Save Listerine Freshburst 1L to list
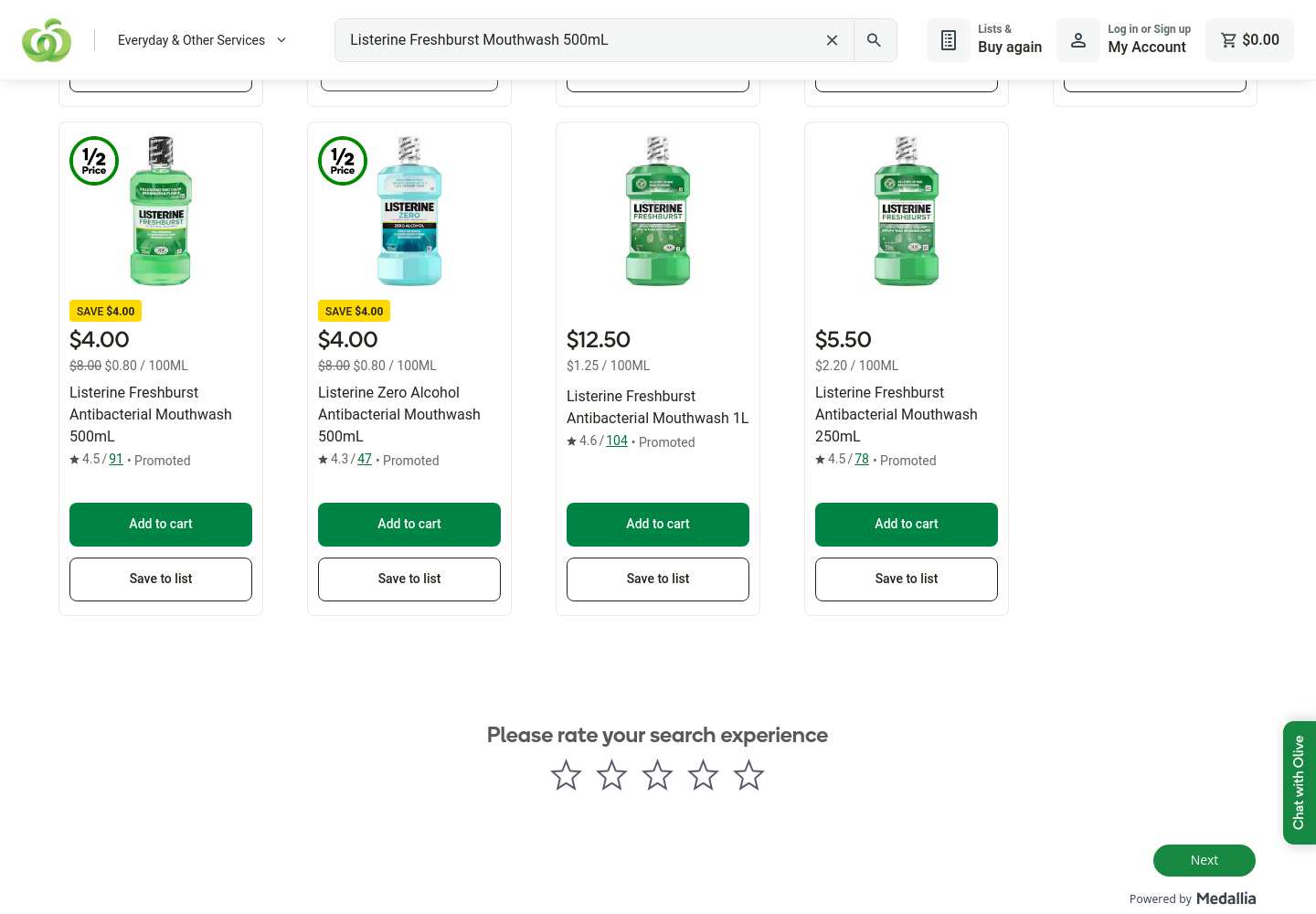Viewport: 1316px width, 914px height. click(658, 579)
